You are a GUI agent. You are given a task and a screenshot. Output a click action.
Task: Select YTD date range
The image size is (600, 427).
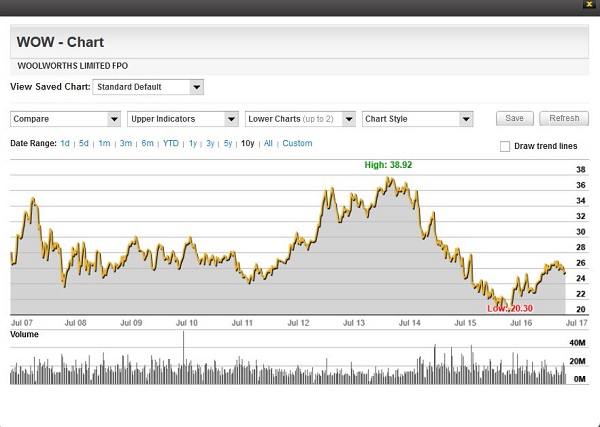tap(171, 144)
